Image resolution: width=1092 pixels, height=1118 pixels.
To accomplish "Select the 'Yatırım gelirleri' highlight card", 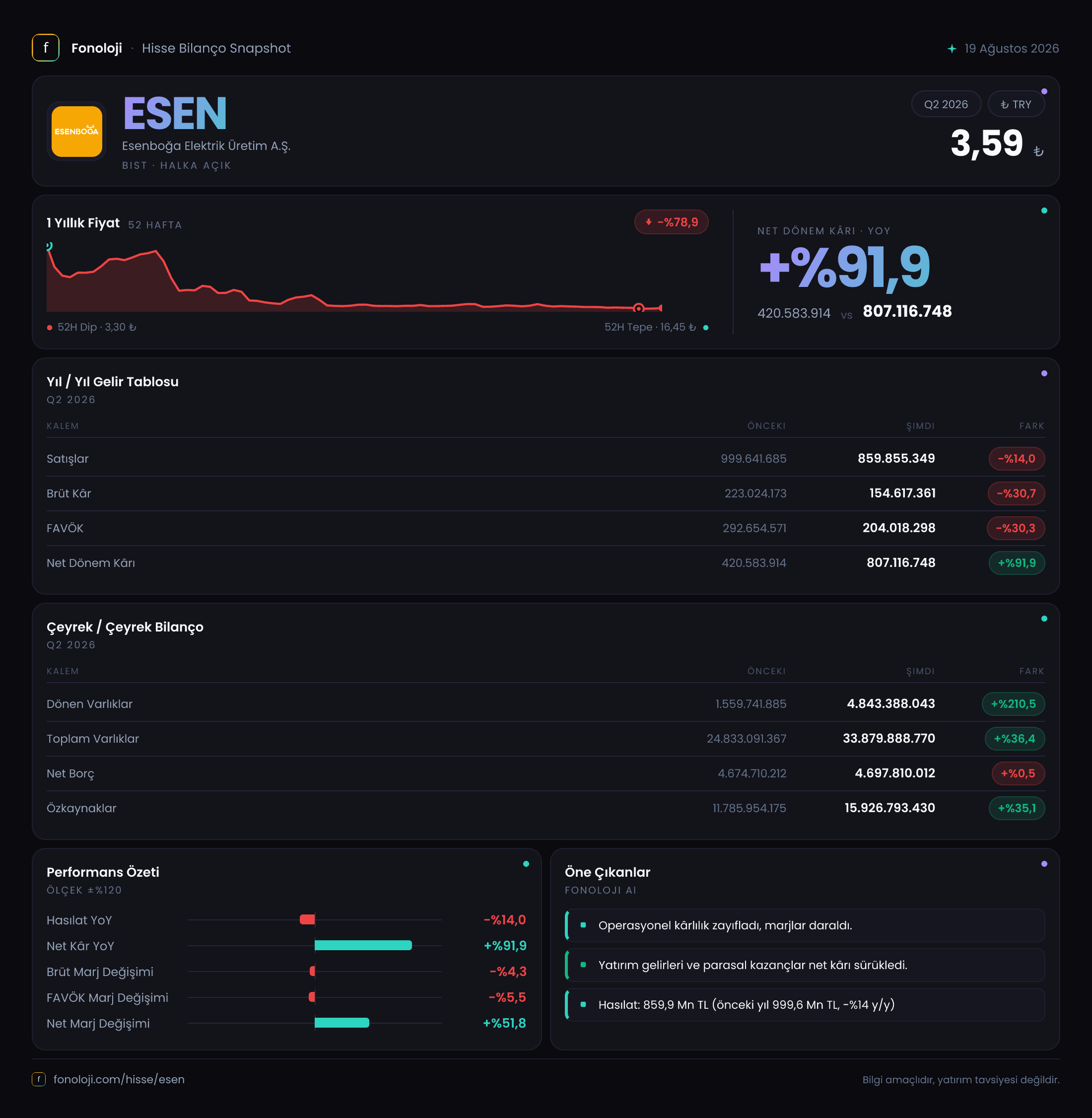I will click(x=805, y=965).
